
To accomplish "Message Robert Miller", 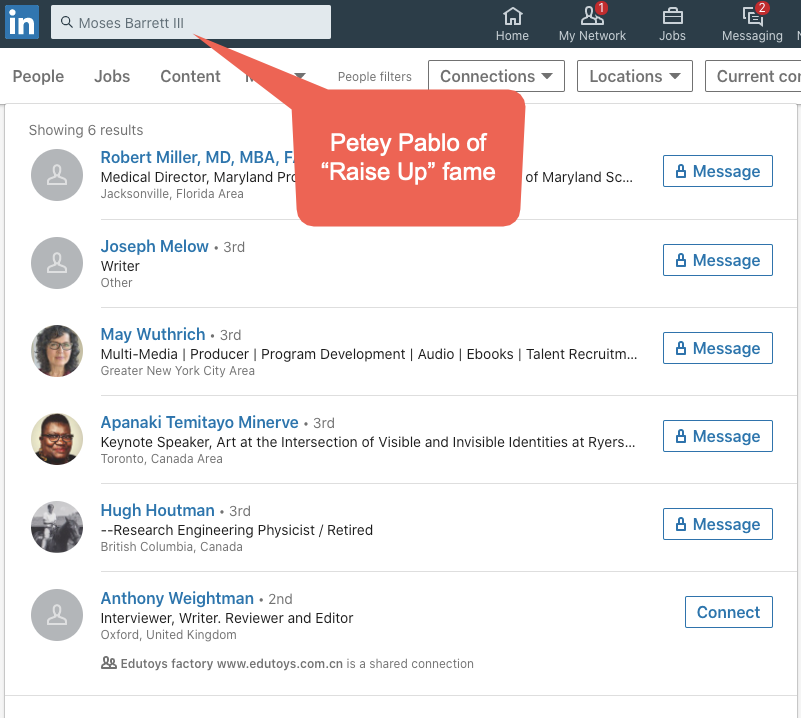I will click(x=718, y=171).
